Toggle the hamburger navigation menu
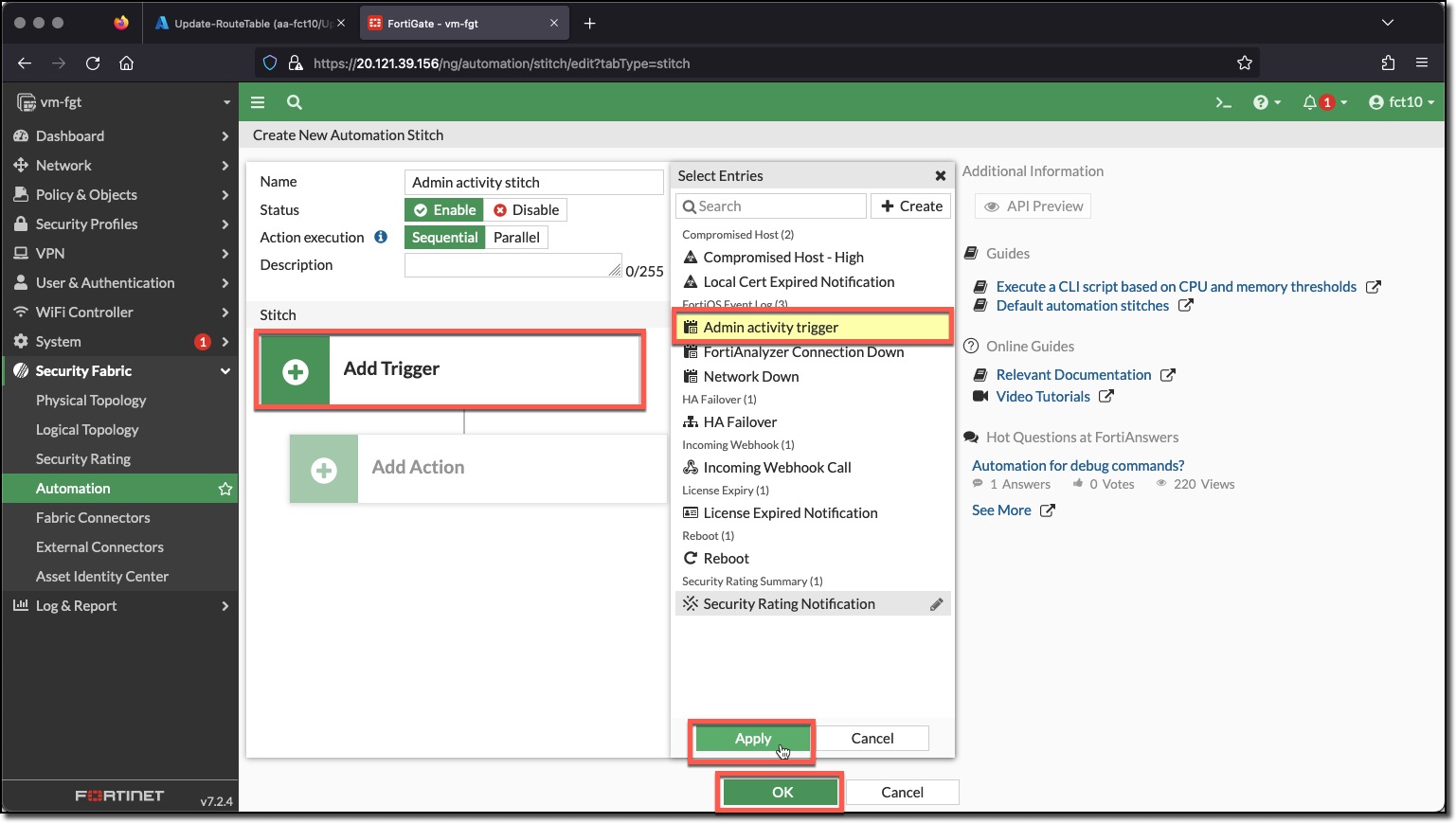Viewport: 1456px width, 823px height. (x=258, y=102)
